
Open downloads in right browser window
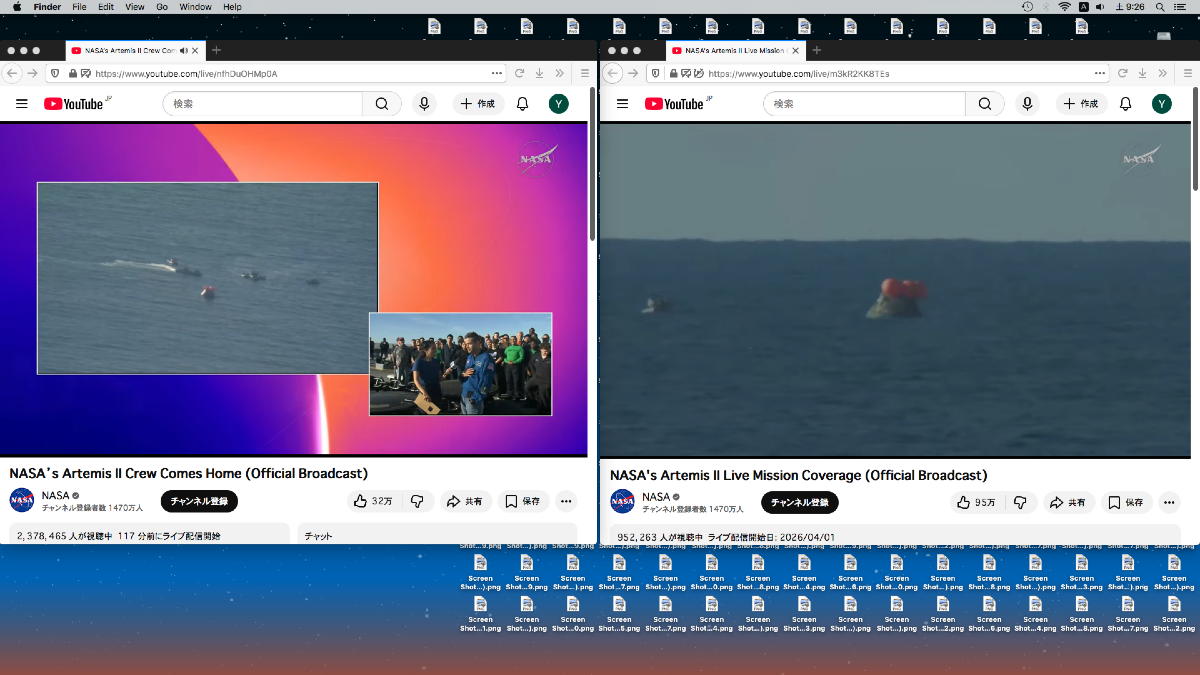tap(1142, 73)
